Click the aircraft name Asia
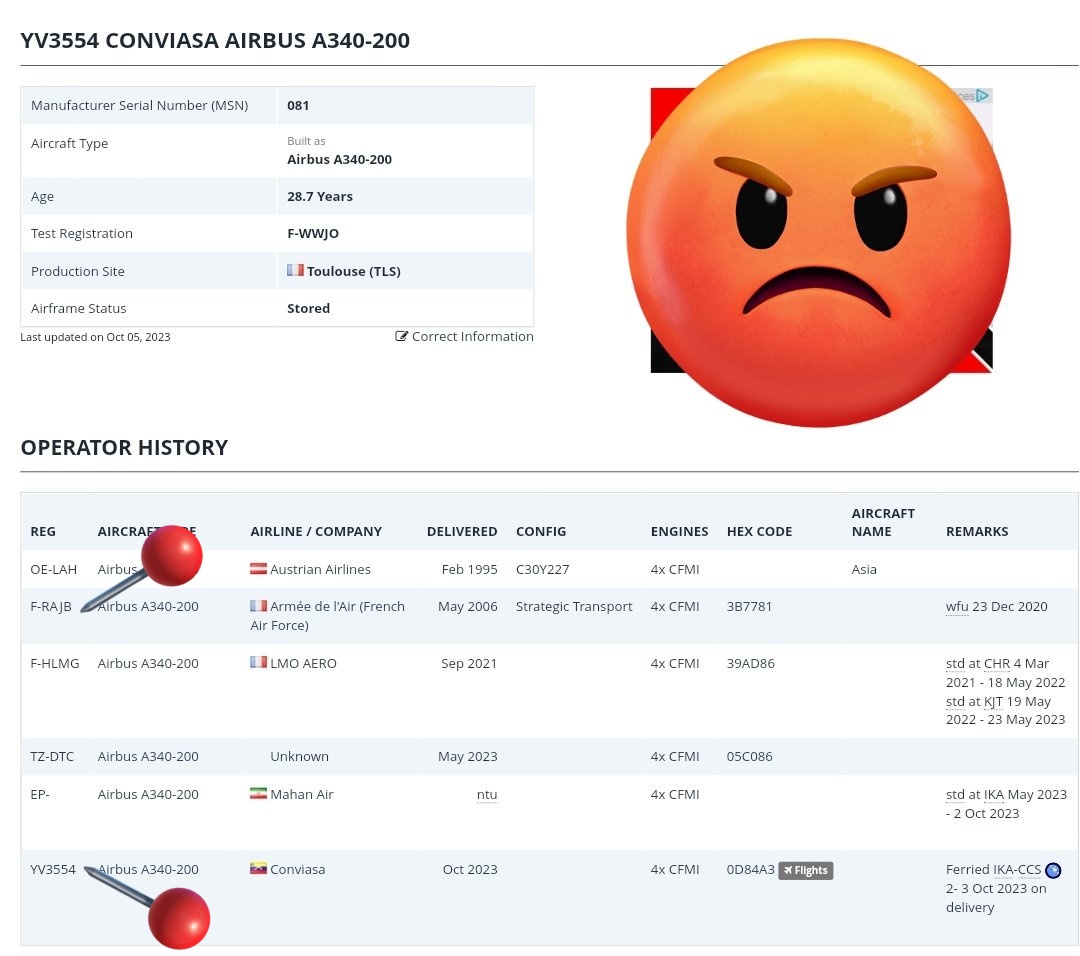This screenshot has height=956, width=1080. point(864,570)
